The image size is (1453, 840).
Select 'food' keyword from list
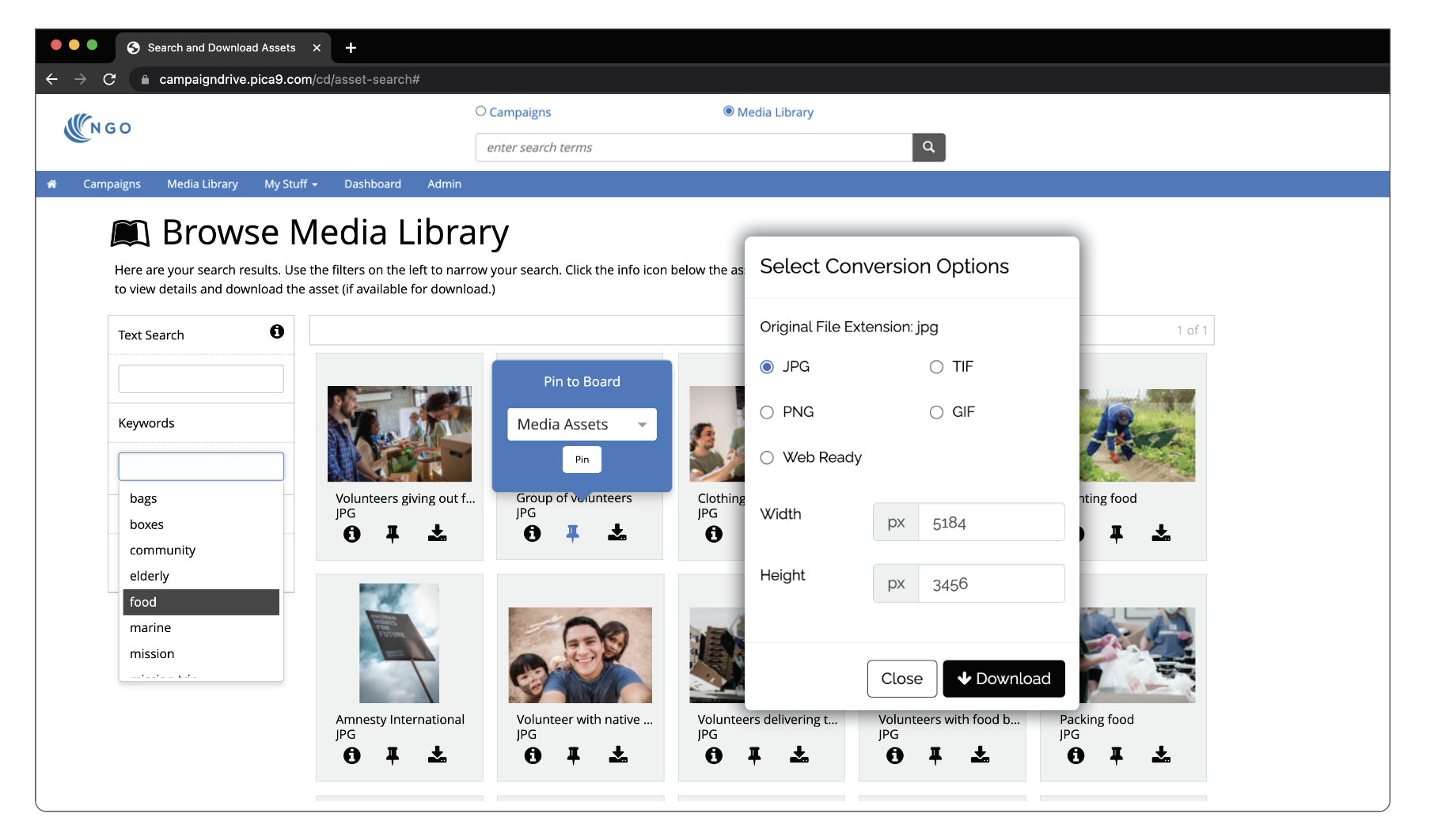tap(201, 602)
